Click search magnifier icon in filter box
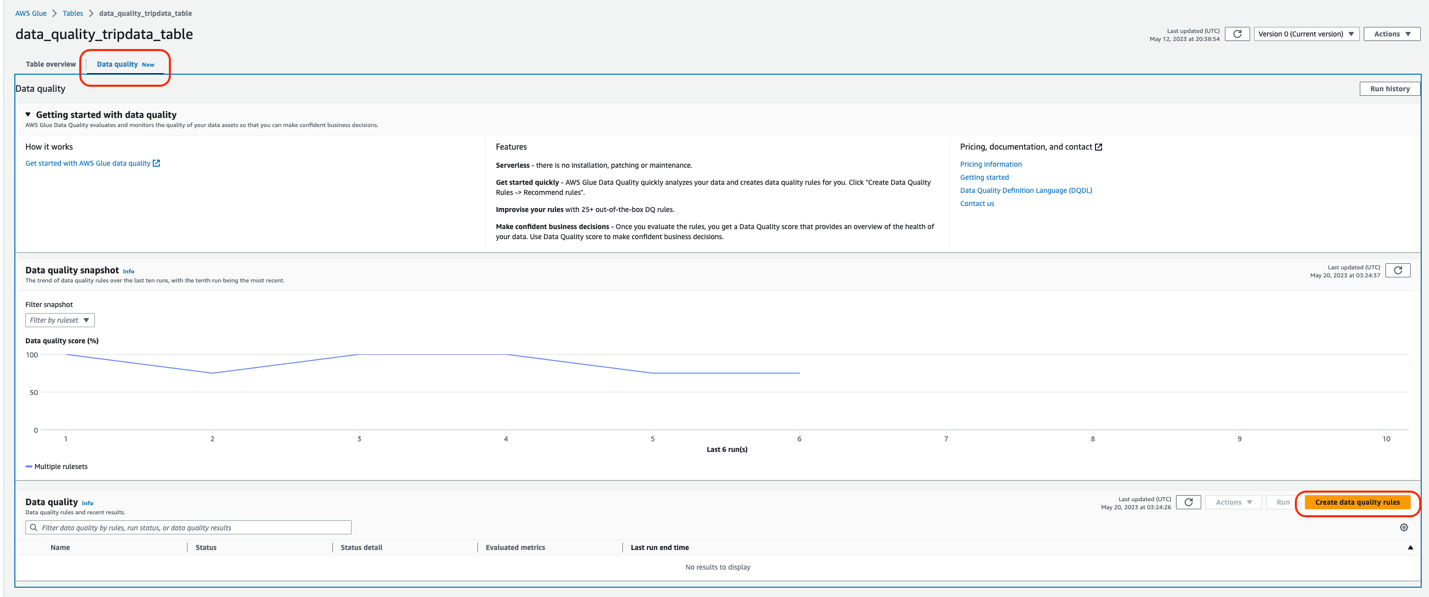1429x597 pixels. [x=34, y=527]
